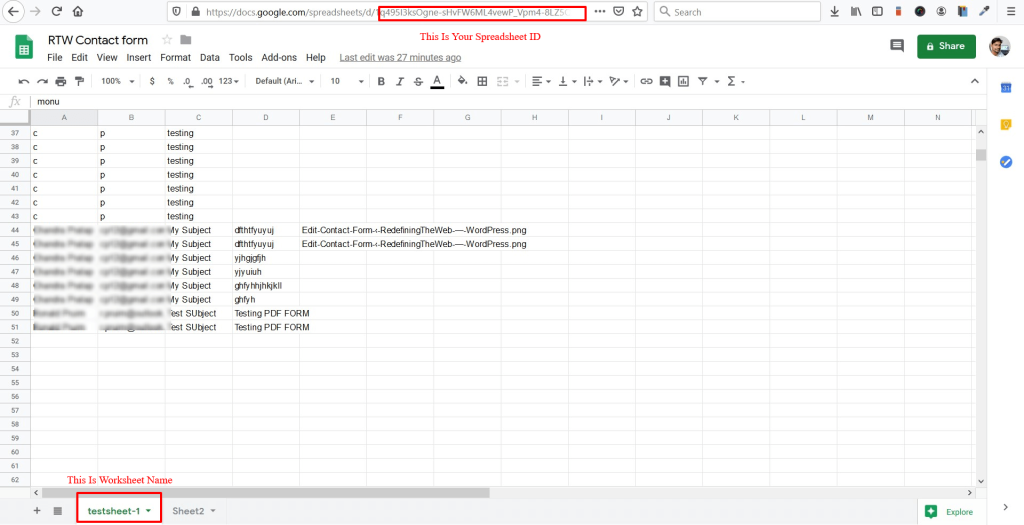
Task: Bookmark this page with the star icon
Action: point(637,11)
